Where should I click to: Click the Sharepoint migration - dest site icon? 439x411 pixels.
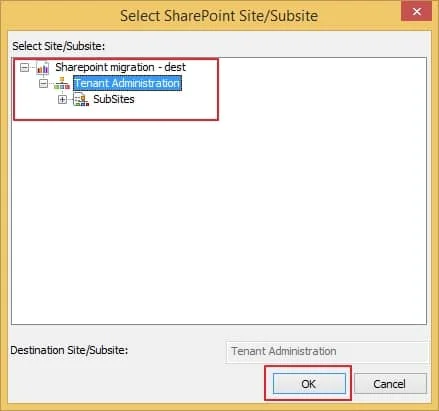click(43, 68)
